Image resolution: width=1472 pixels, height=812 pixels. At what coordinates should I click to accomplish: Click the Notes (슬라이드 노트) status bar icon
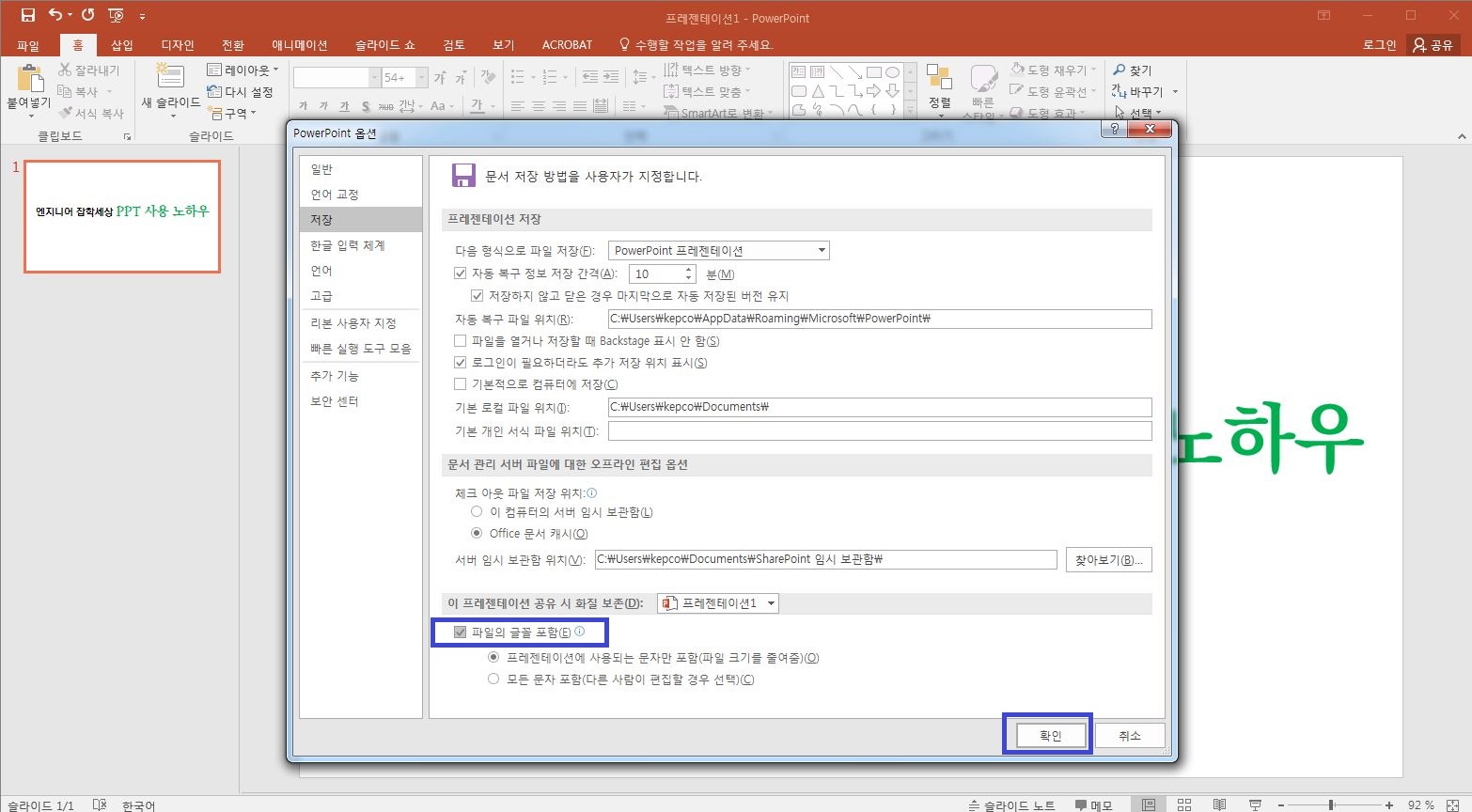[x=974, y=805]
